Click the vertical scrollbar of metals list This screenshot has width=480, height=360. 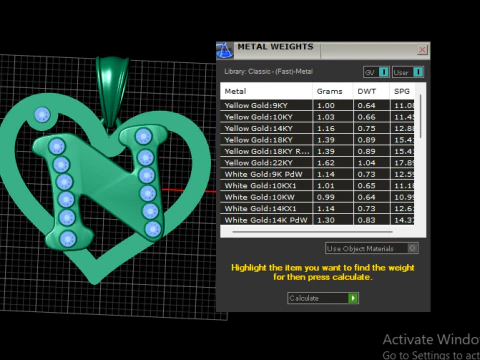[420, 116]
